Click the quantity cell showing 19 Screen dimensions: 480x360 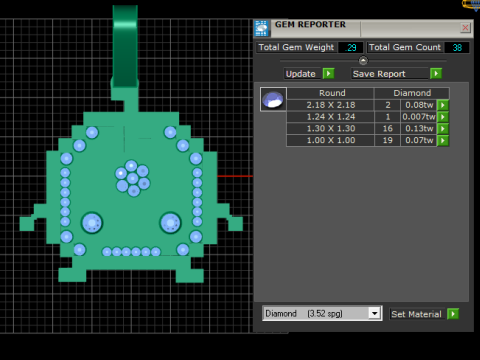pyautogui.click(x=387, y=140)
